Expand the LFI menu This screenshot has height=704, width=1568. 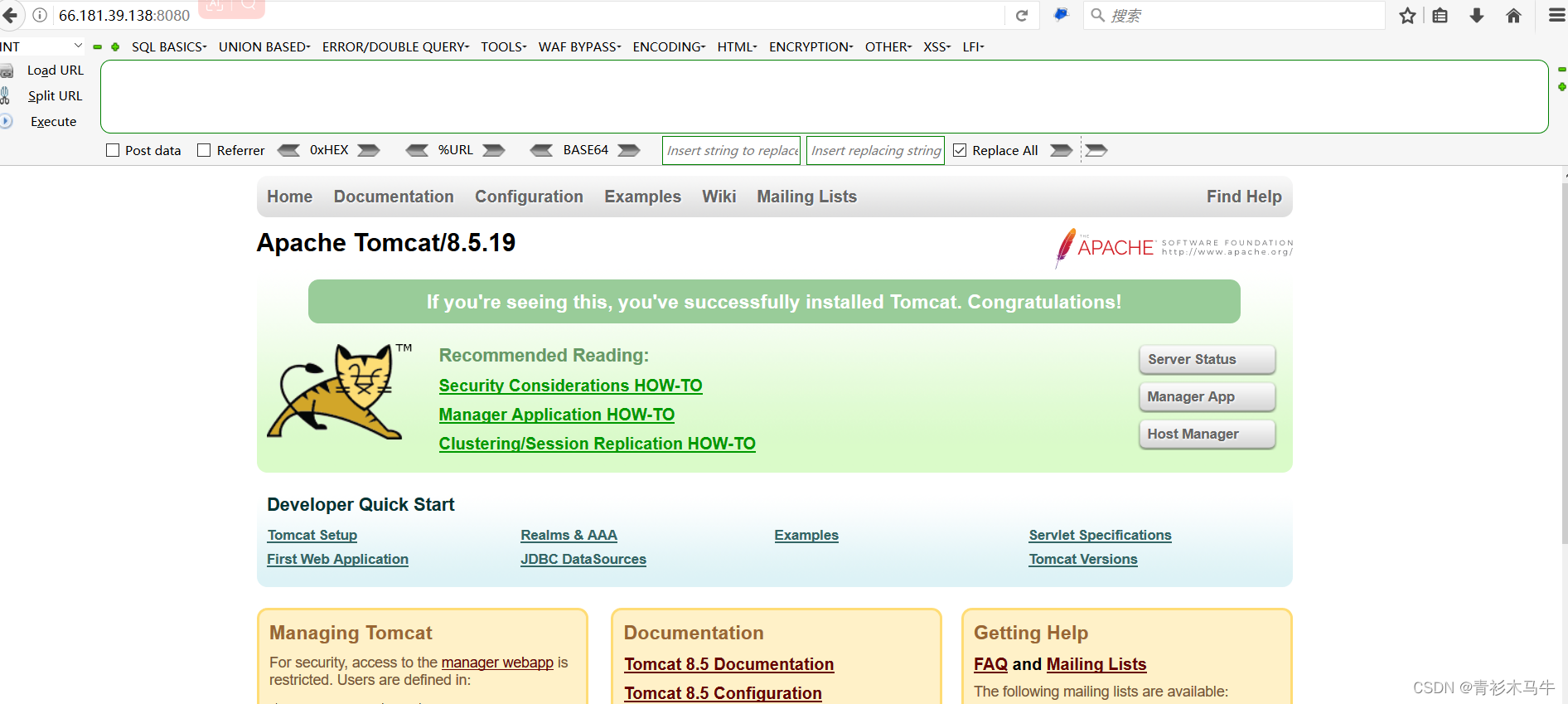(x=974, y=47)
